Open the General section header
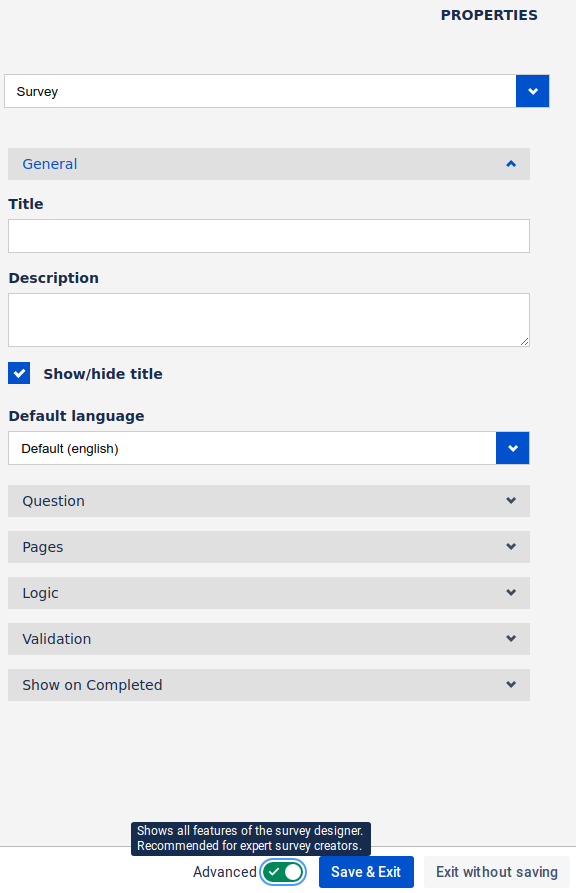 click(x=269, y=164)
